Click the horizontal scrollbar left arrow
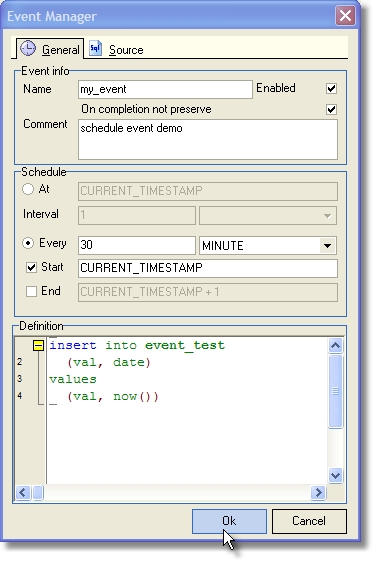Image resolution: width=373 pixels, height=562 pixels. [23, 492]
